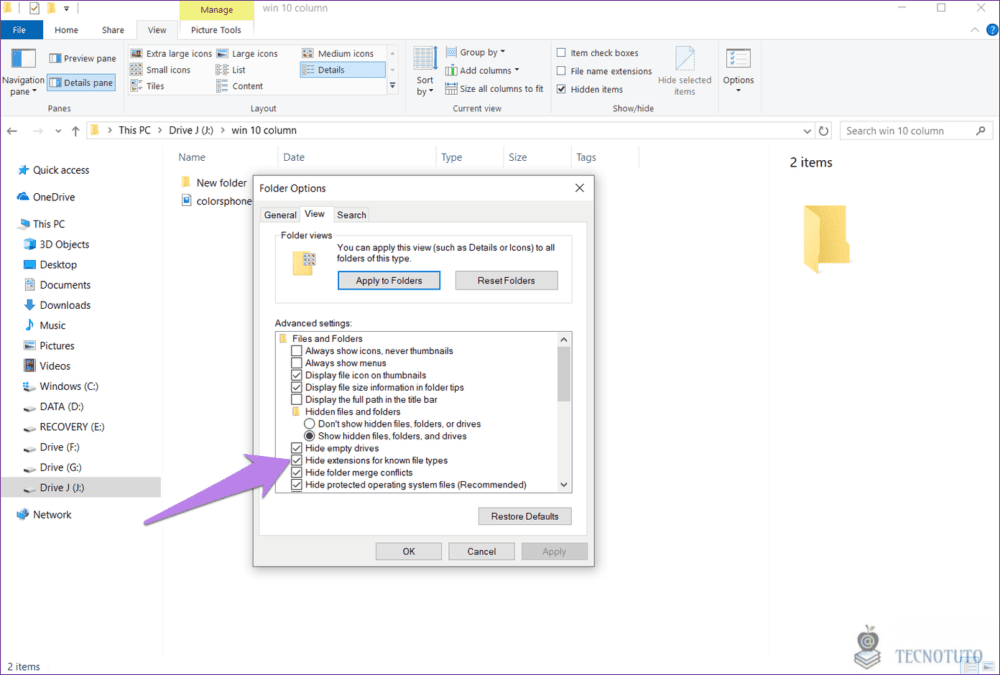Open recent locations dropdown
Image resolution: width=1000 pixels, height=675 pixels.
[58, 131]
